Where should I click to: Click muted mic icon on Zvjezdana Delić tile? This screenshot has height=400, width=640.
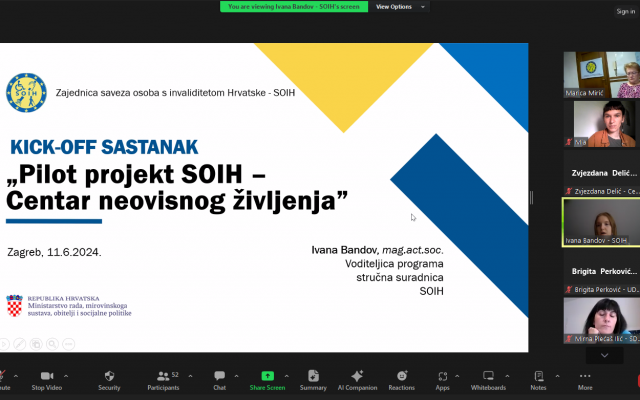click(569, 191)
